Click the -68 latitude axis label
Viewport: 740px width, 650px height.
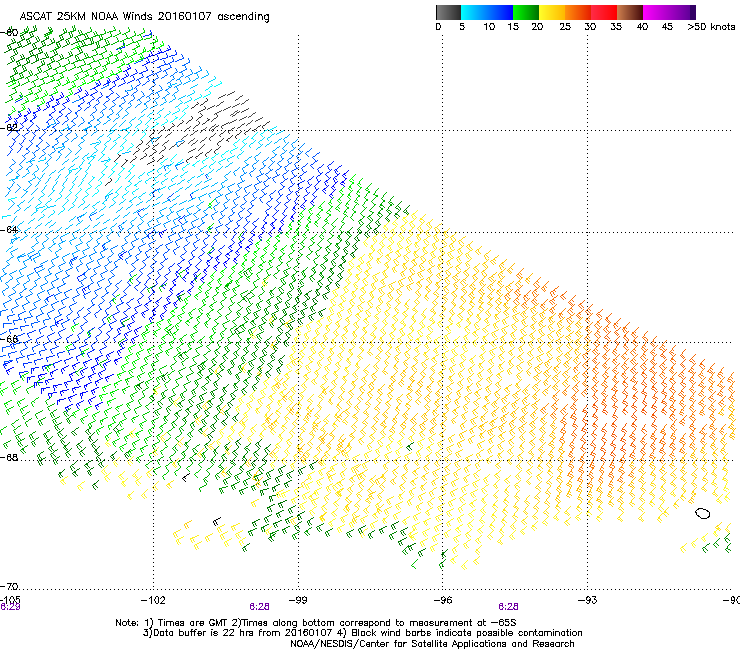[x=9, y=457]
